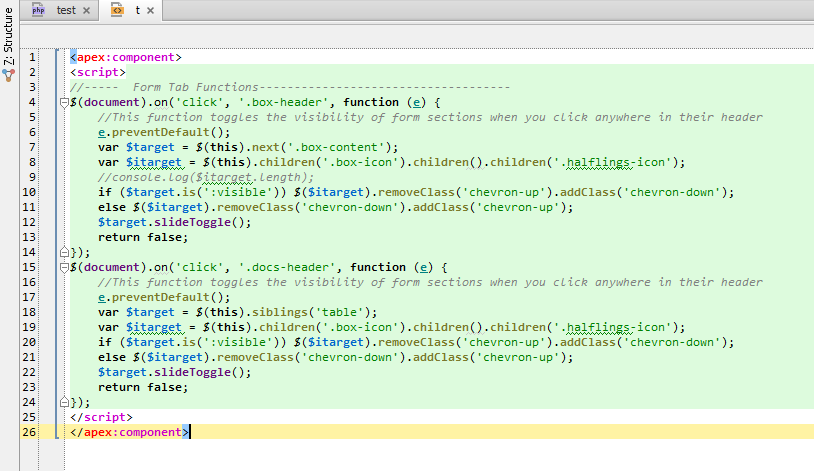Close the test editor tab

click(x=87, y=10)
